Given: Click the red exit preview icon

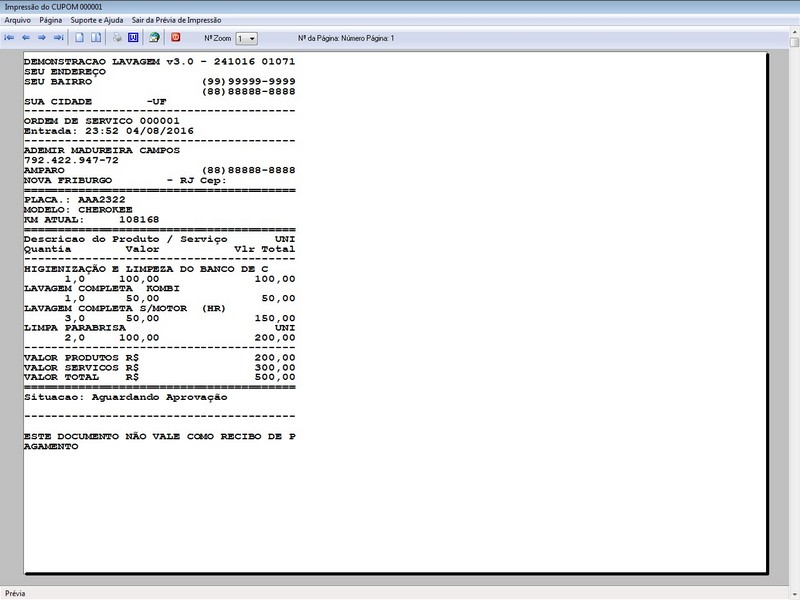Looking at the screenshot, I should coord(176,38).
